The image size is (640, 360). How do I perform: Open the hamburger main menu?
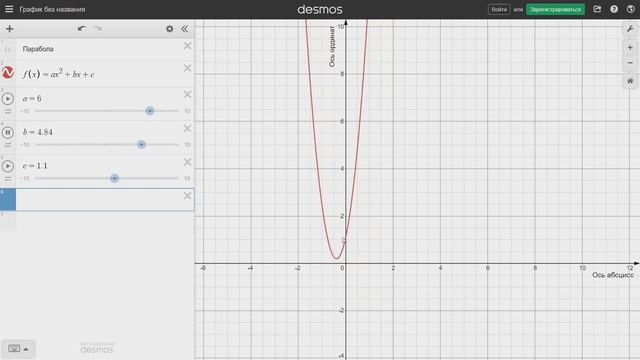pyautogui.click(x=9, y=9)
